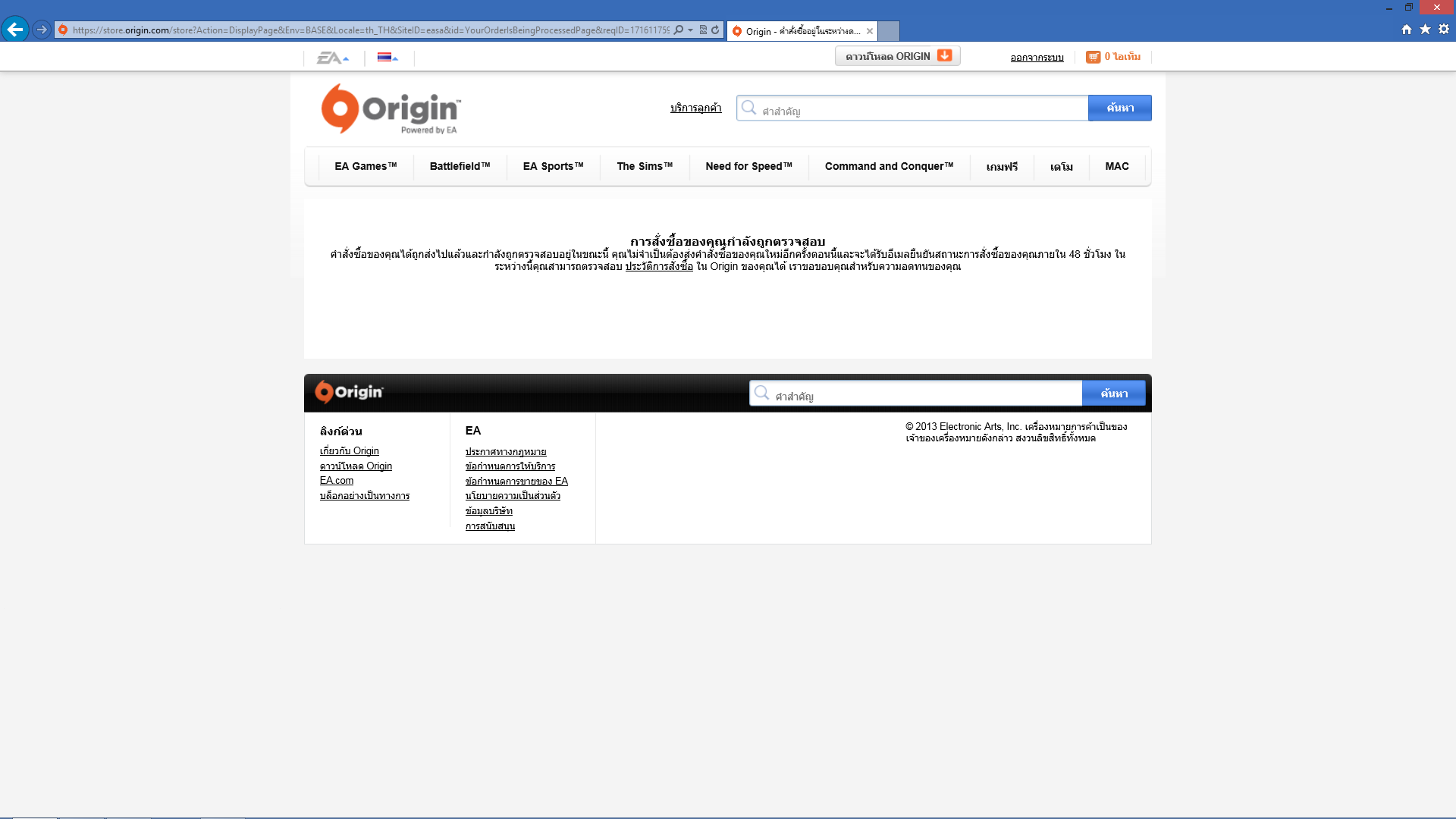Viewport: 1456px width, 819px height.
Task: Open the Favorites star icon
Action: pyautogui.click(x=1425, y=30)
